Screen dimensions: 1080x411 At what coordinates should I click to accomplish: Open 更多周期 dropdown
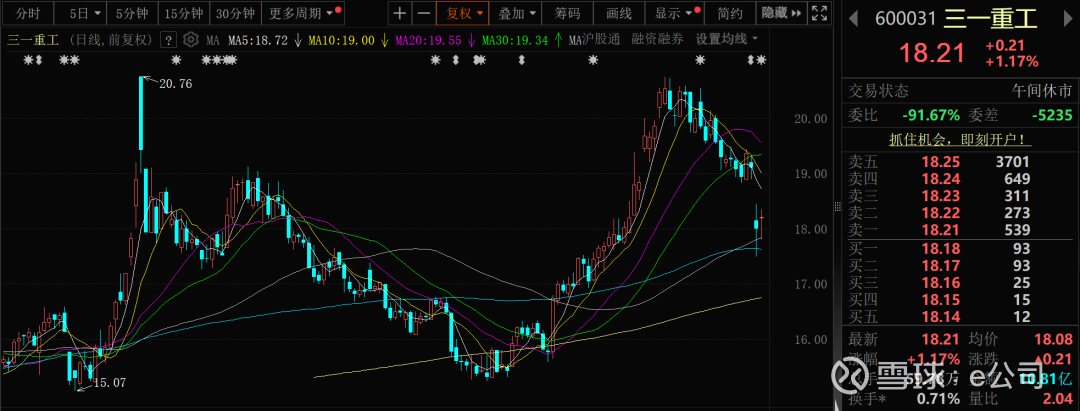pos(303,13)
